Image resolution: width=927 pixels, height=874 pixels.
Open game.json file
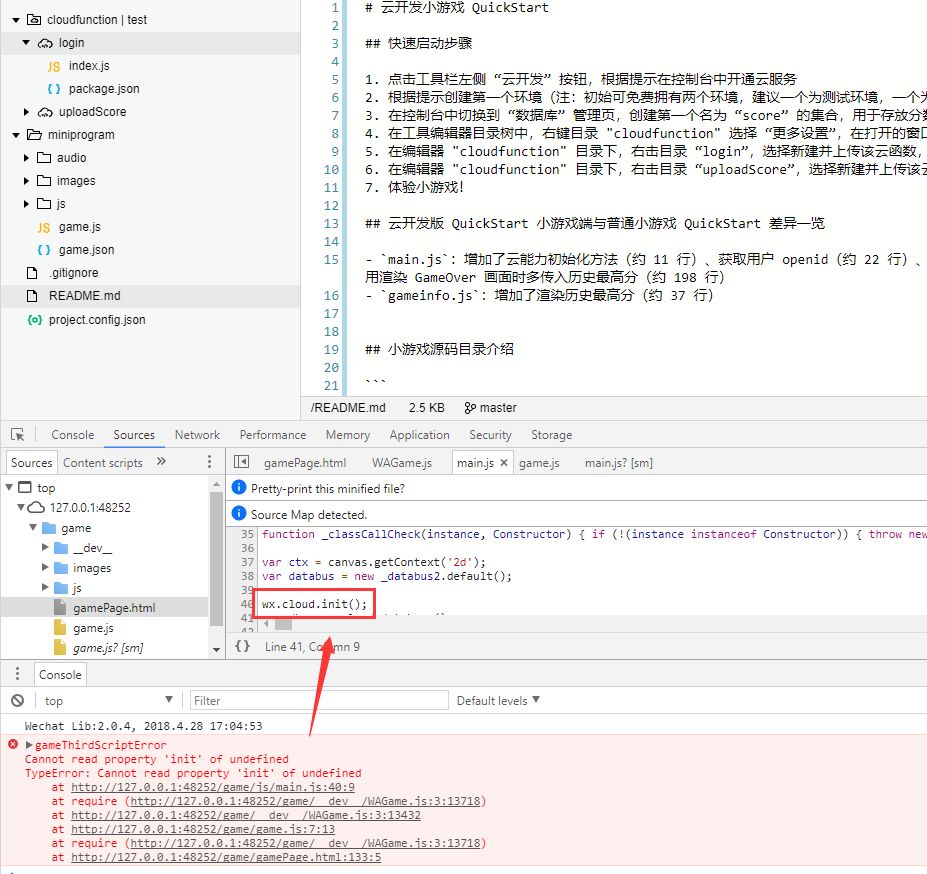(86, 250)
